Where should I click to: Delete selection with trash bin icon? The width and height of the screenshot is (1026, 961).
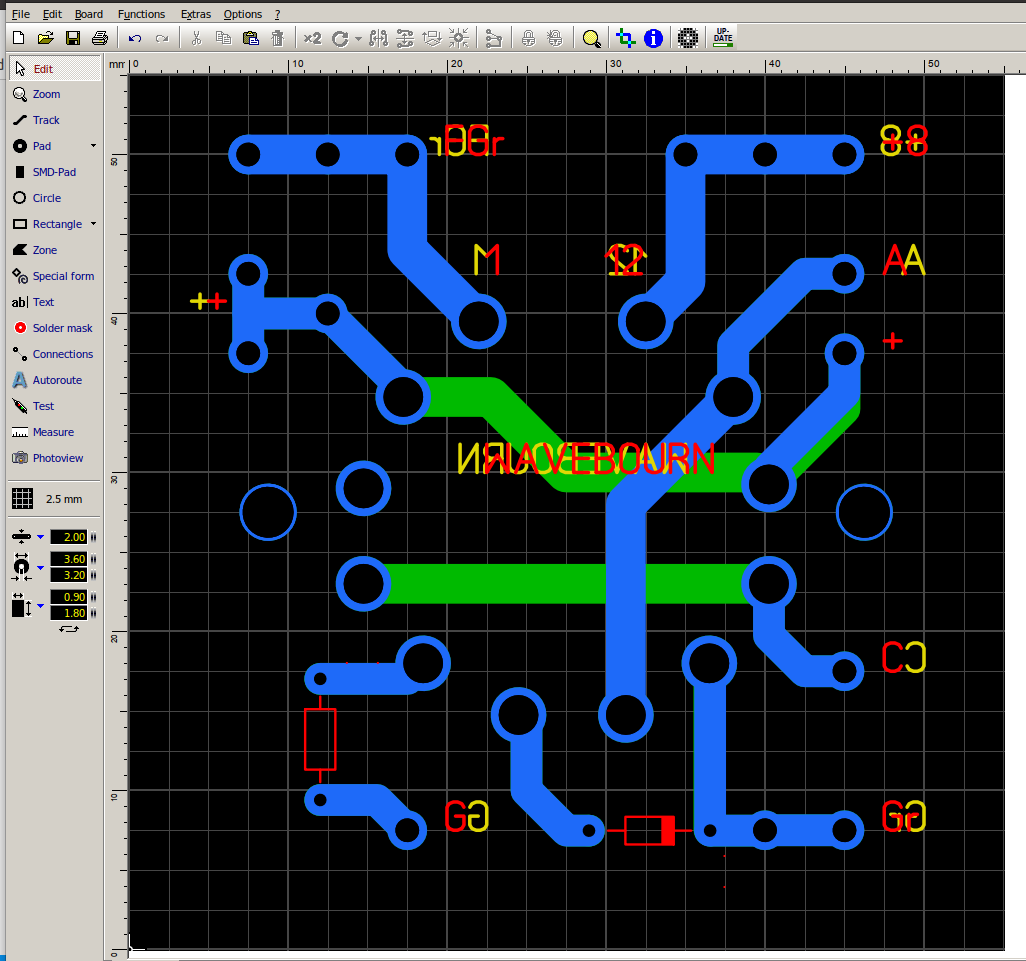click(277, 38)
